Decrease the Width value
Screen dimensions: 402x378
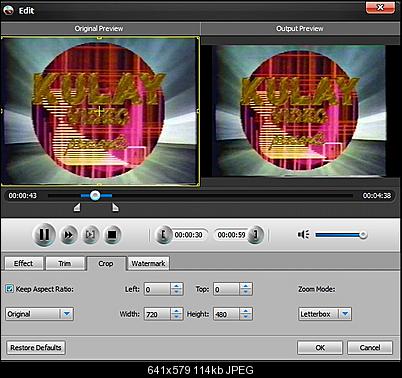(177, 317)
